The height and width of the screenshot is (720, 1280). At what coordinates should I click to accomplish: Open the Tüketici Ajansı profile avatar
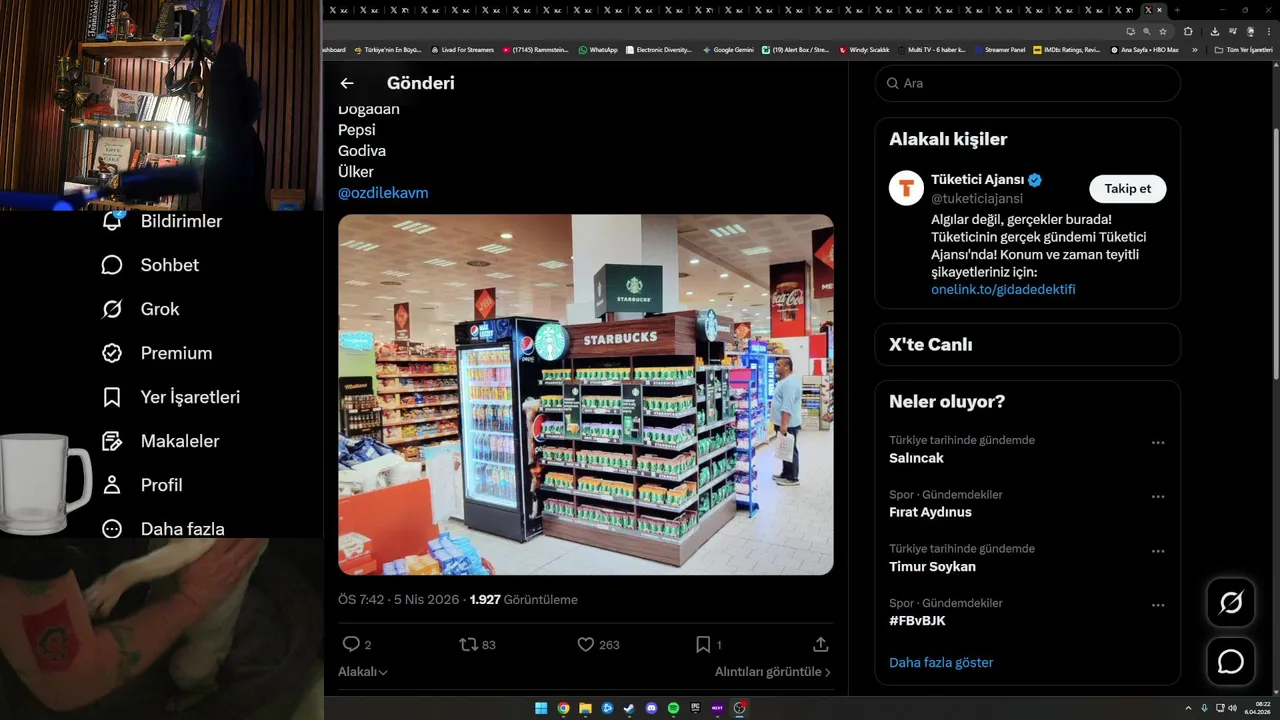pyautogui.click(x=906, y=188)
